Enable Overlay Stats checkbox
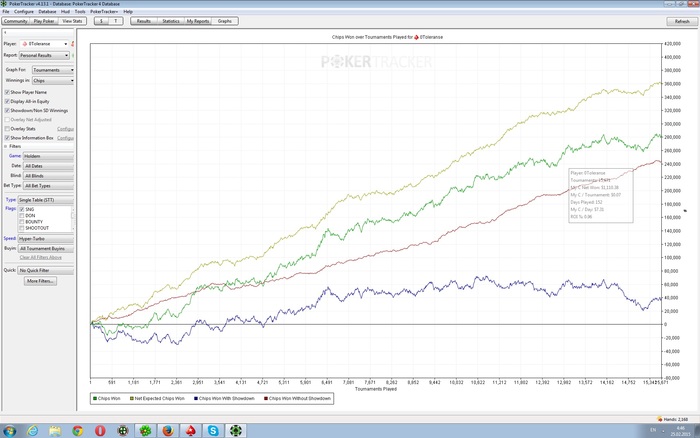The width and height of the screenshot is (700, 438). 7,129
